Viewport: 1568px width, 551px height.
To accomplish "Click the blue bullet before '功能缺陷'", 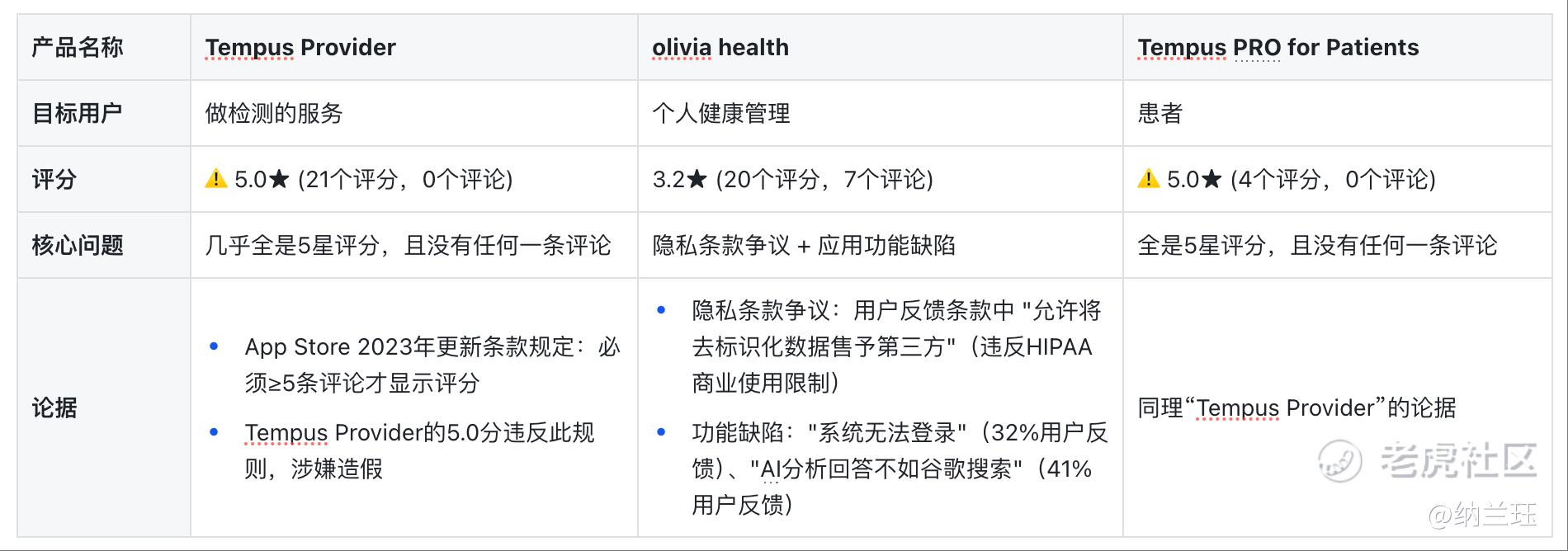I will [x=661, y=432].
